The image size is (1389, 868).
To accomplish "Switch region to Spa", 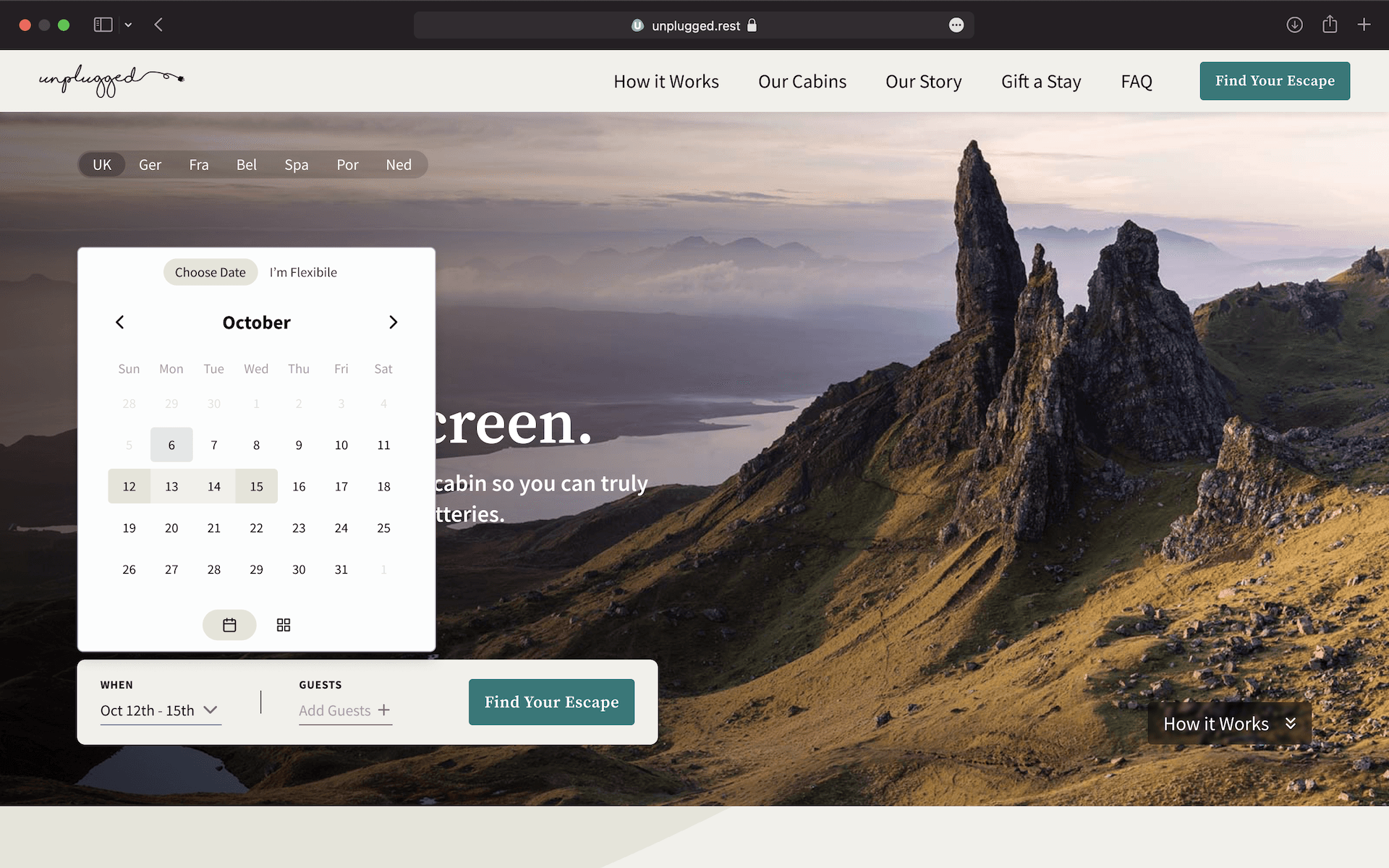I will pyautogui.click(x=297, y=164).
